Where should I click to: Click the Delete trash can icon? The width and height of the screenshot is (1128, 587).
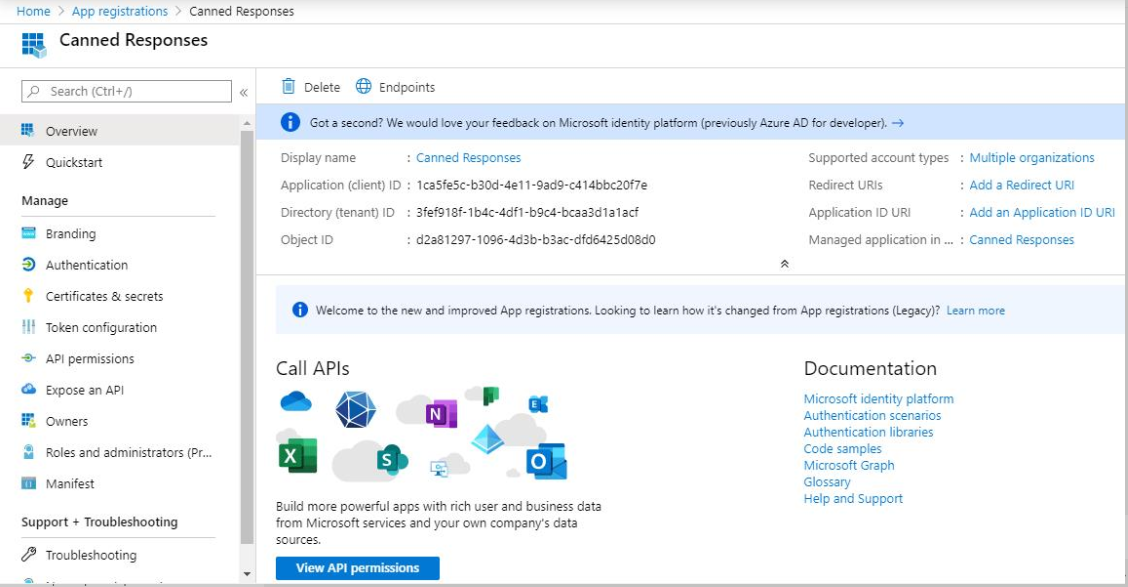point(288,86)
